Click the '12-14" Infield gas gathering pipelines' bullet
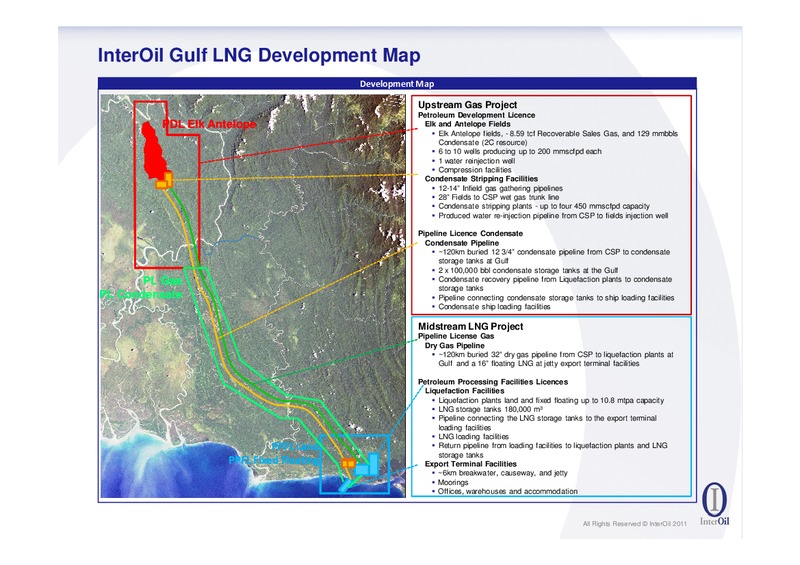The image size is (800, 565). (x=497, y=188)
